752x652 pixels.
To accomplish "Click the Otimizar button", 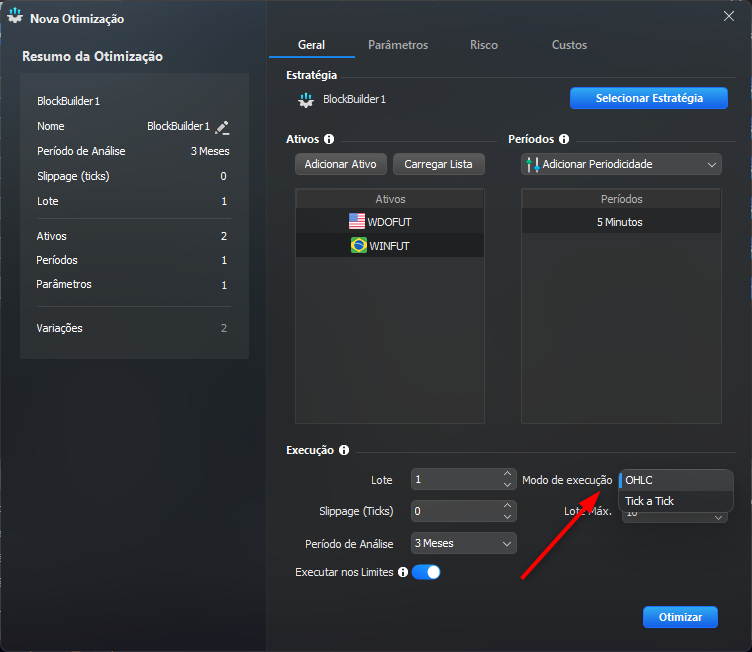I will pos(680,617).
